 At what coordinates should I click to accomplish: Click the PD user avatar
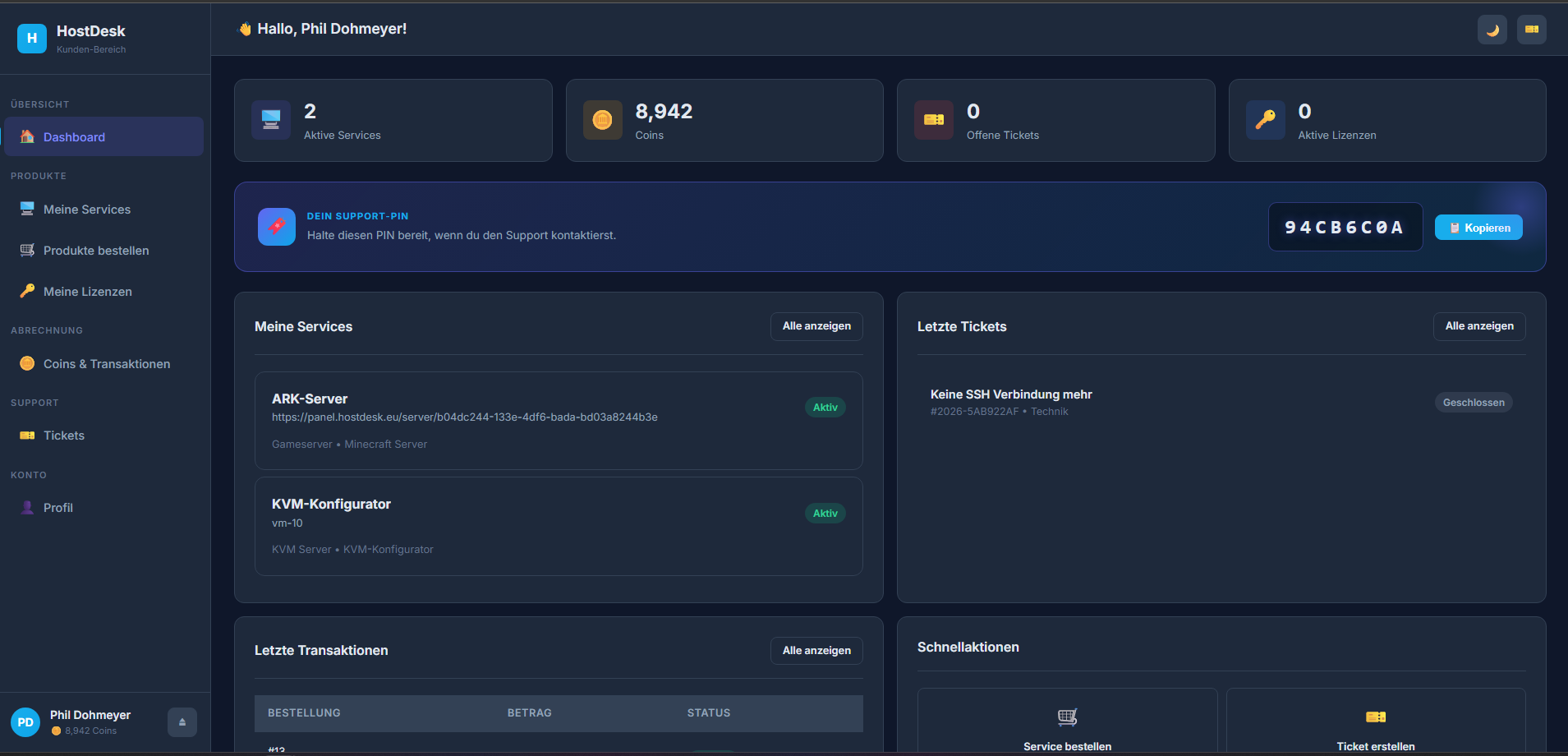pyautogui.click(x=25, y=722)
